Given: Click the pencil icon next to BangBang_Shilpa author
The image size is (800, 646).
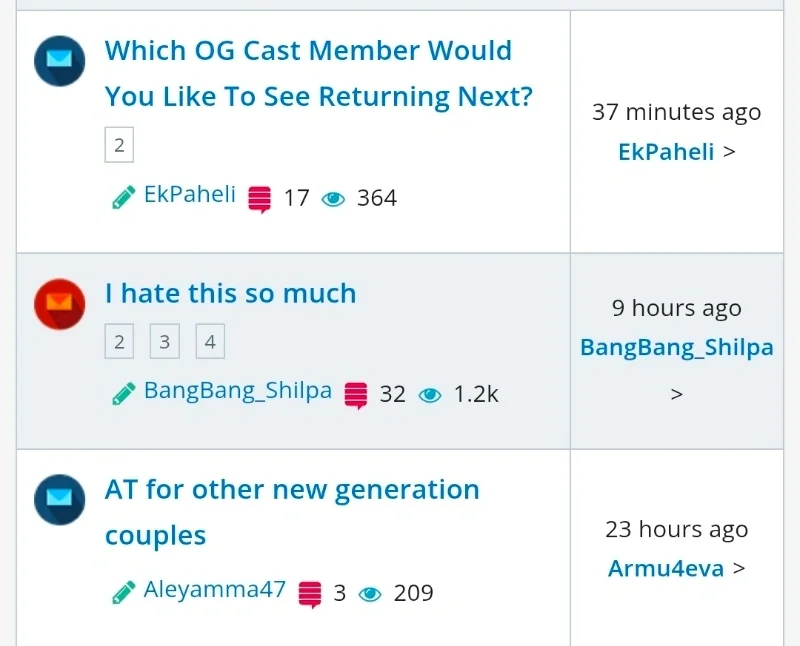Looking at the screenshot, I should (x=124, y=393).
